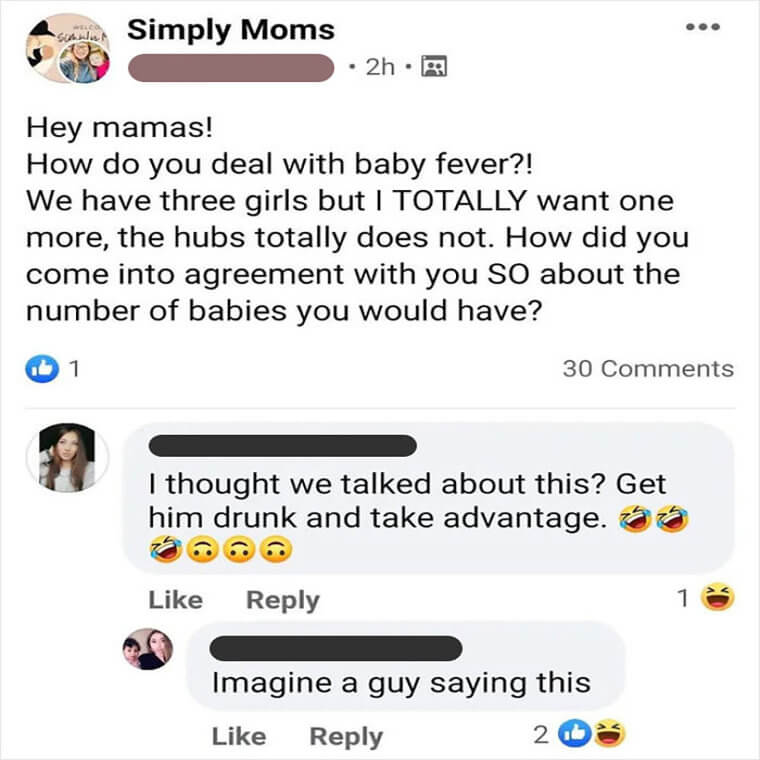Open the three-dot post options menu
The image size is (760, 760).
[x=703, y=27]
